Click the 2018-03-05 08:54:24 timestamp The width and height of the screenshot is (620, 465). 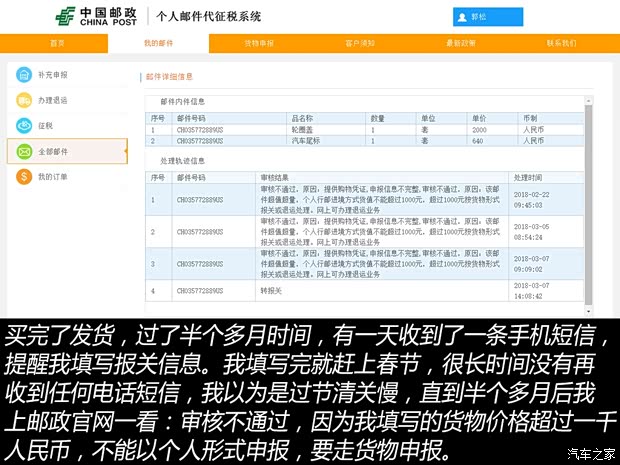(x=531, y=232)
